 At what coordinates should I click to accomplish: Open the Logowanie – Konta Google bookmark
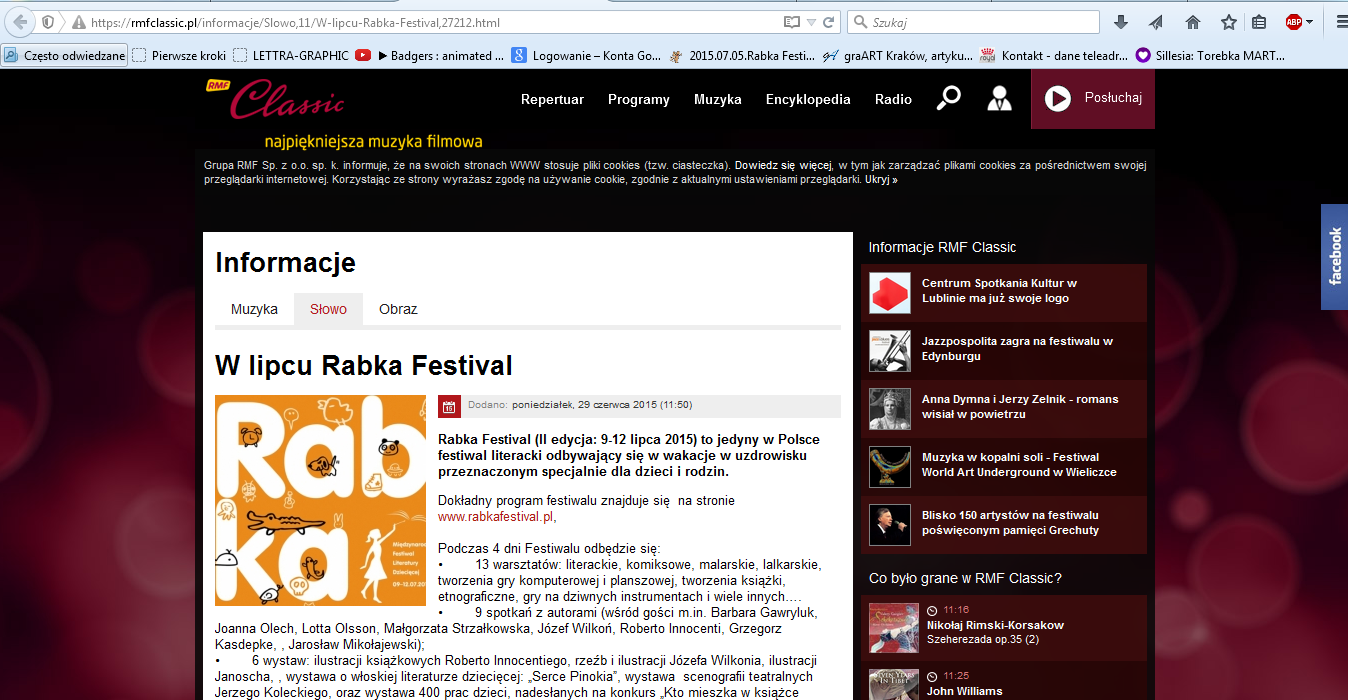tap(586, 56)
